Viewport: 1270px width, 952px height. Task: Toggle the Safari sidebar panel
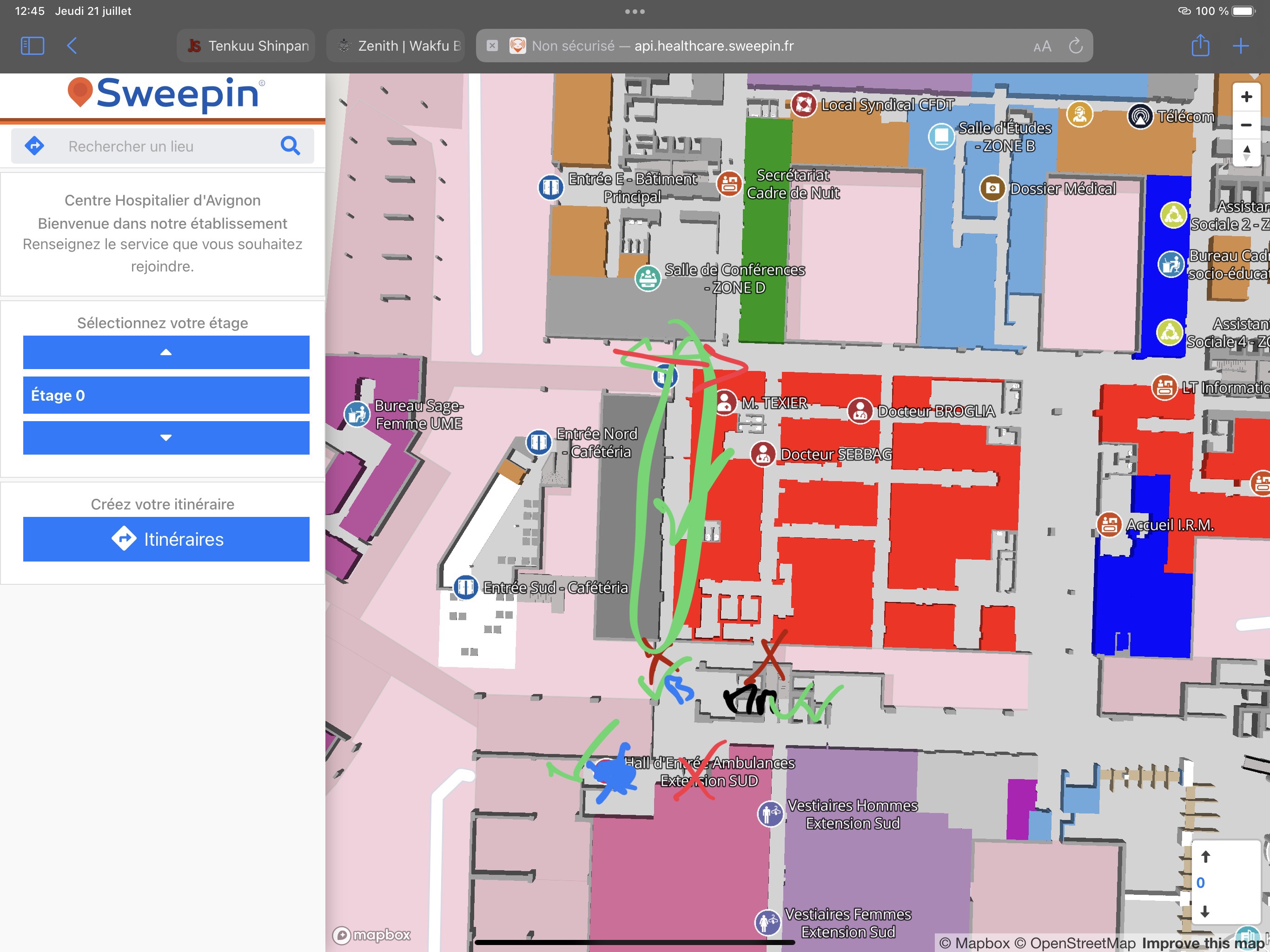click(32, 46)
